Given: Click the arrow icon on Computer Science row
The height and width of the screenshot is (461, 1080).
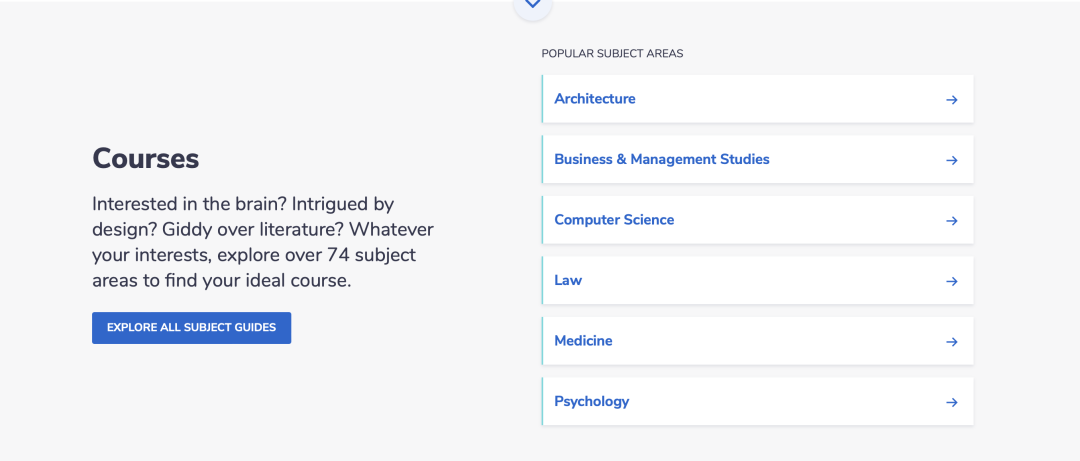Looking at the screenshot, I should coord(951,221).
